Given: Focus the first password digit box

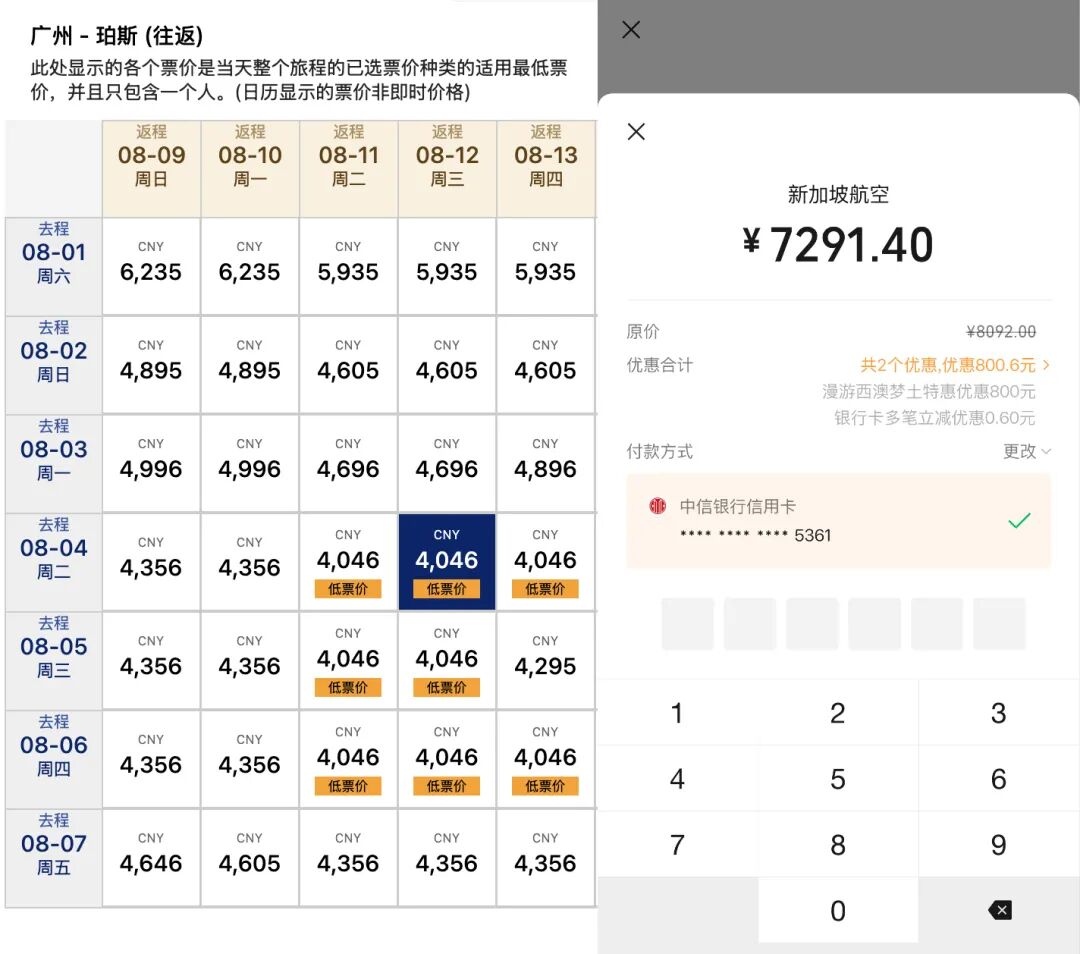Looking at the screenshot, I should pos(687,624).
